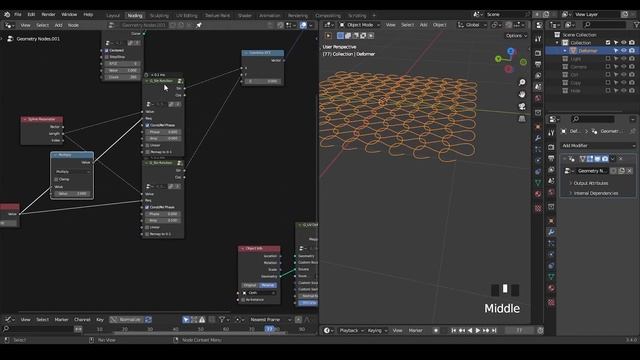640x360 pixels.
Task: Toggle Deformer render camera icon
Action: pyautogui.click(x=632, y=51)
